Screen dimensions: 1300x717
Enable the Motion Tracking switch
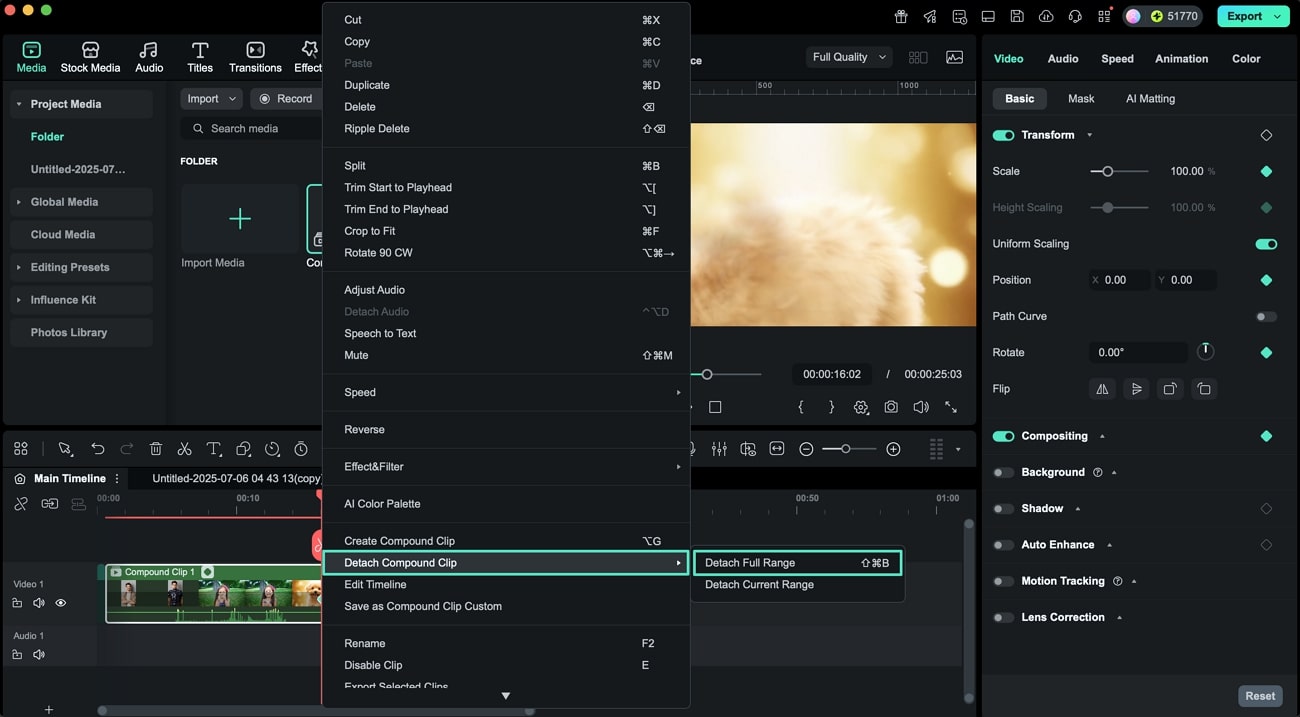click(x=1003, y=581)
